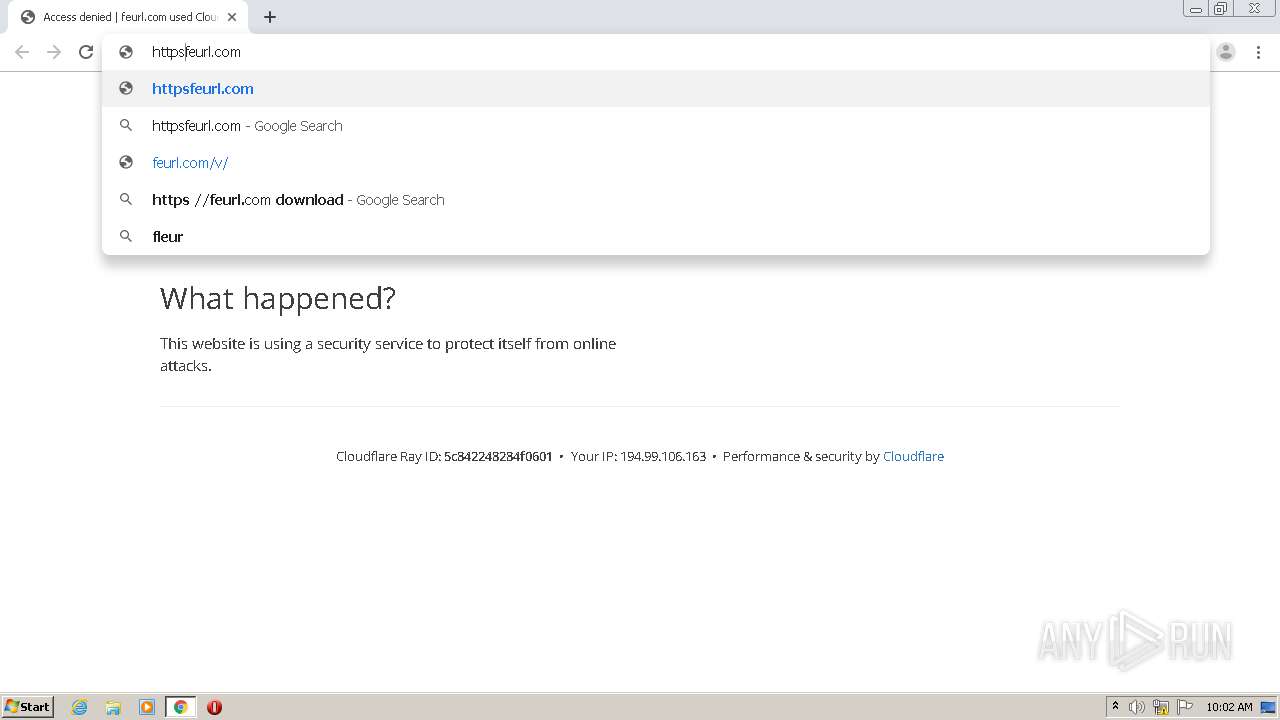Follow the Cloudflare link
Screen dimensions: 1280x720
[913, 456]
